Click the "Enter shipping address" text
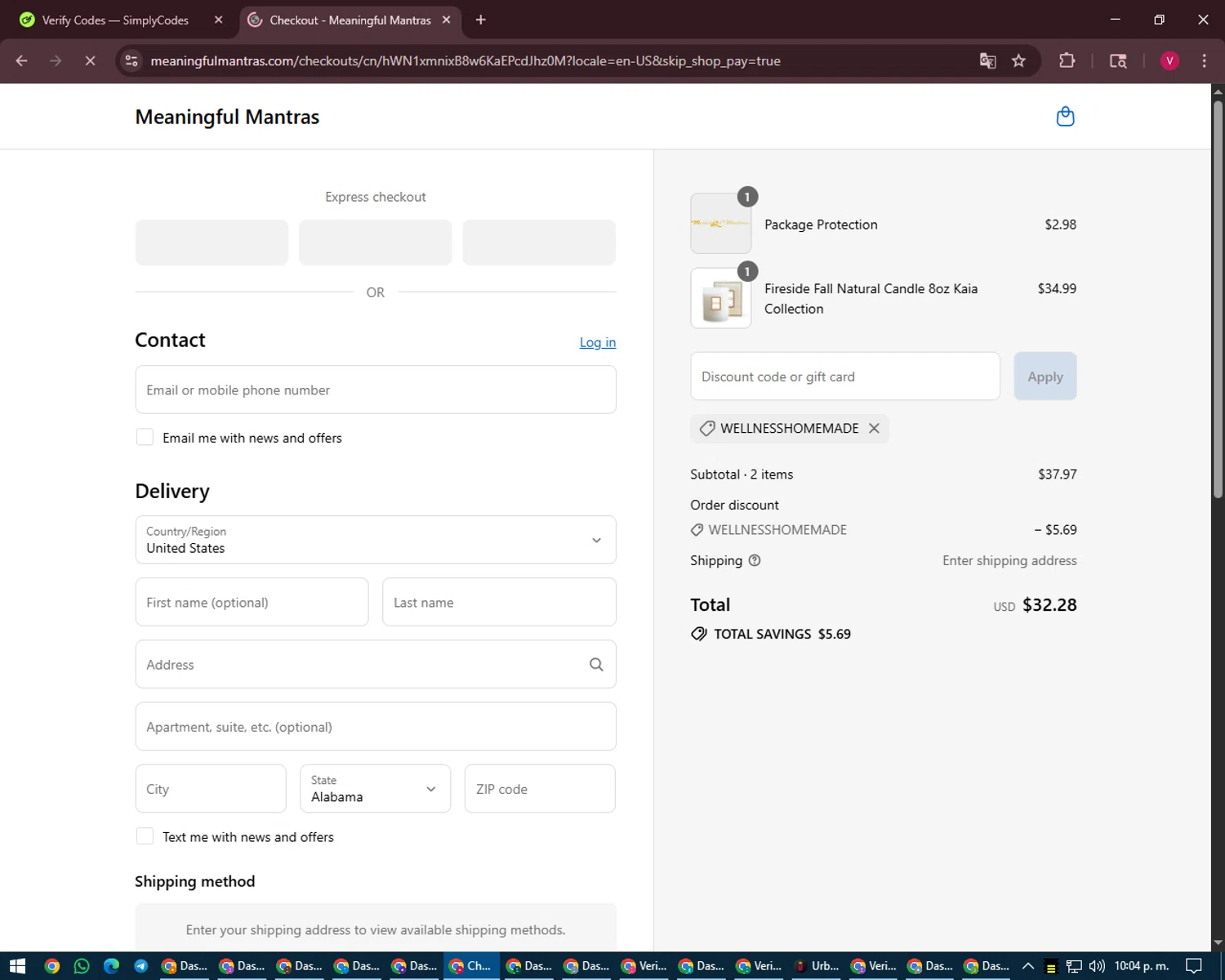The height and width of the screenshot is (980, 1225). pos(1009,560)
